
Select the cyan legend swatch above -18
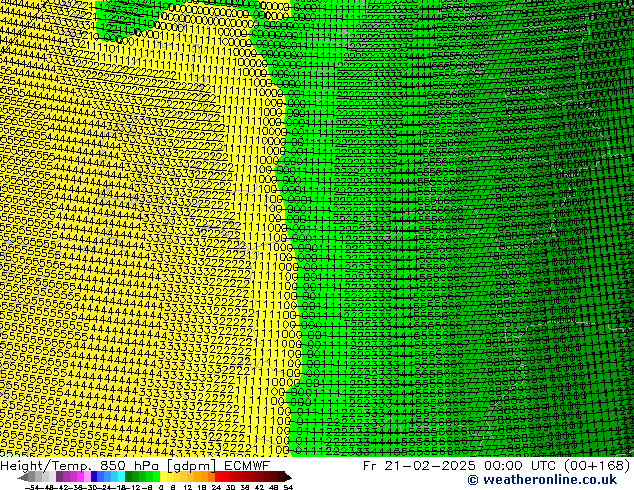pyautogui.click(x=121, y=477)
